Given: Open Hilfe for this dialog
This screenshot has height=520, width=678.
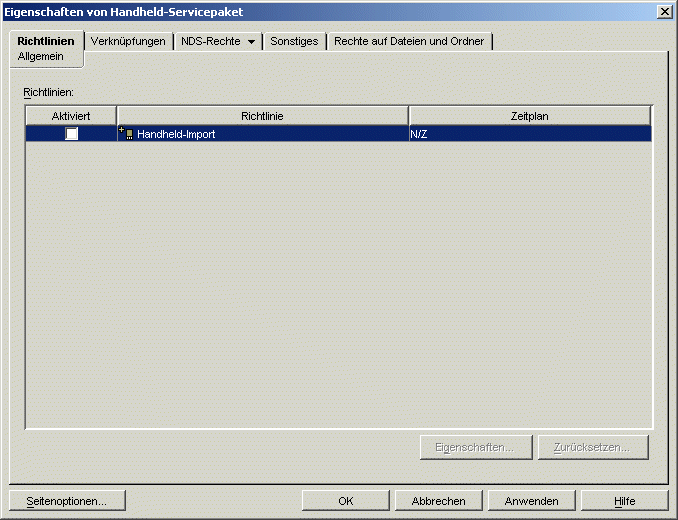Looking at the screenshot, I should tap(624, 501).
